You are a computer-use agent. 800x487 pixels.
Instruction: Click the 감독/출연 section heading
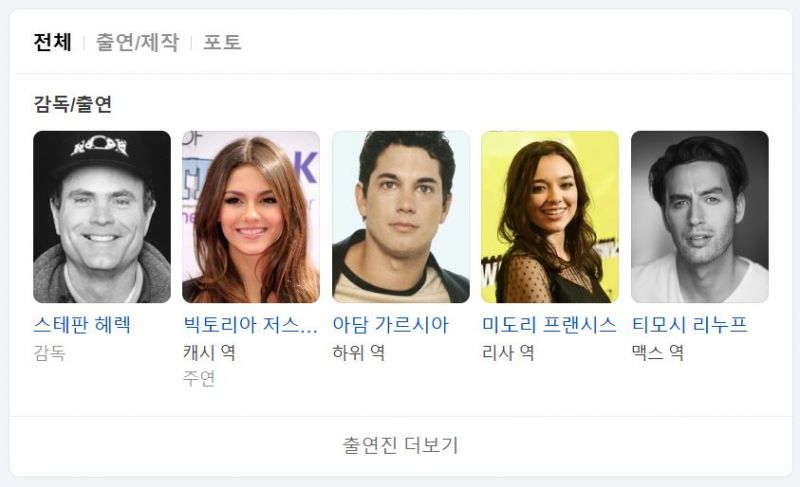[72, 104]
